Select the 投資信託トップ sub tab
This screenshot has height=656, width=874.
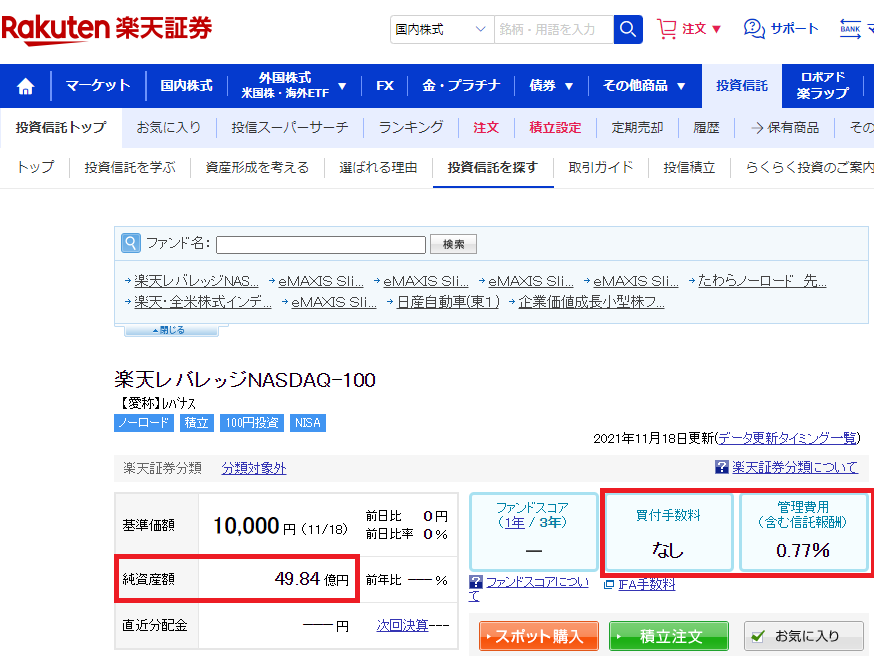(x=61, y=128)
